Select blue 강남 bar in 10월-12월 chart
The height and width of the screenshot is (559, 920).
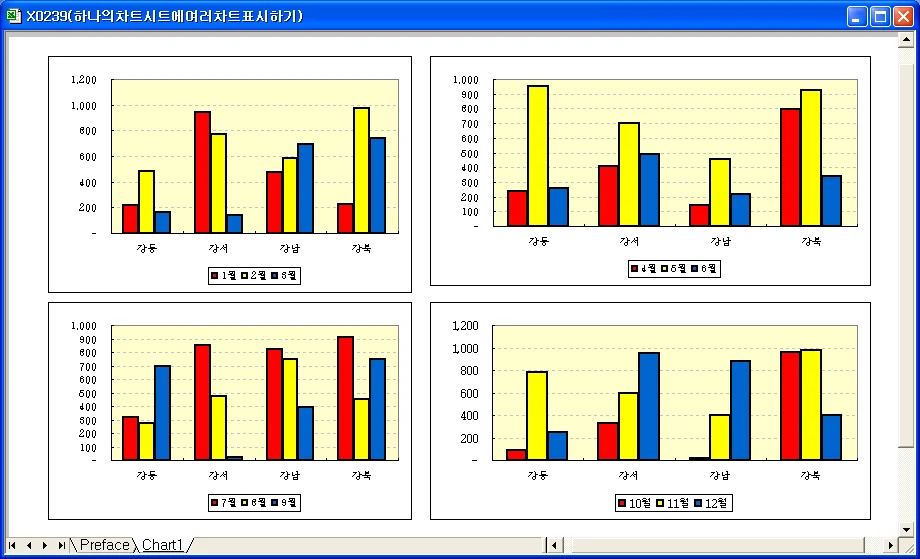point(740,411)
